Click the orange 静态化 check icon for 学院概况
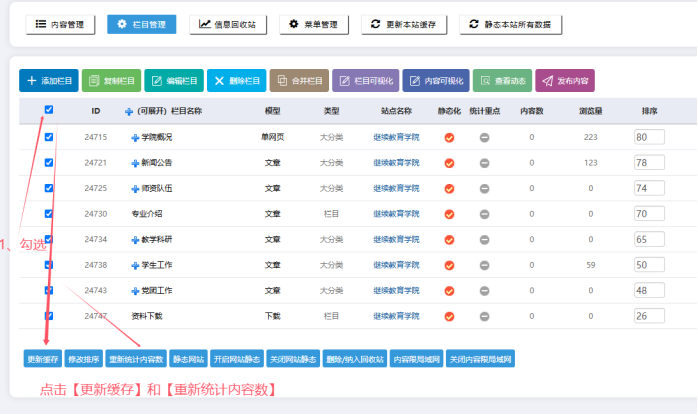The height and width of the screenshot is (415, 698). click(449, 137)
